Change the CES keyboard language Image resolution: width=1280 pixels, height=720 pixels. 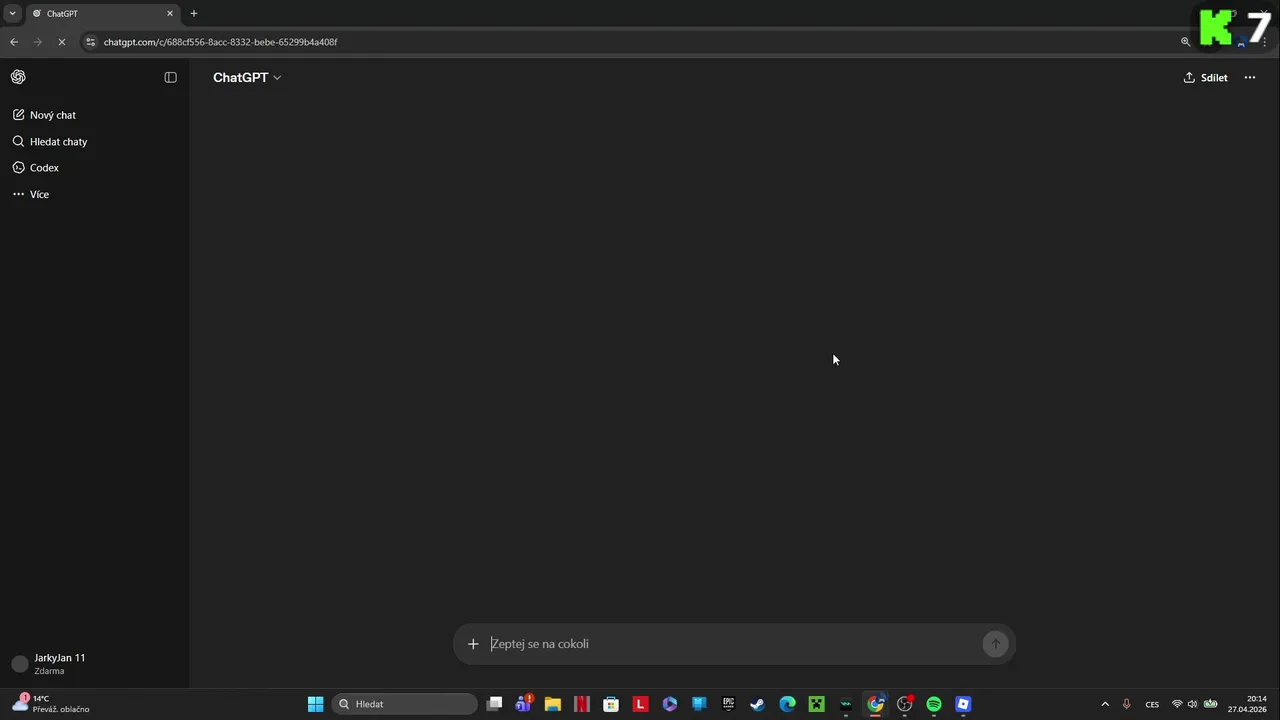click(1152, 704)
